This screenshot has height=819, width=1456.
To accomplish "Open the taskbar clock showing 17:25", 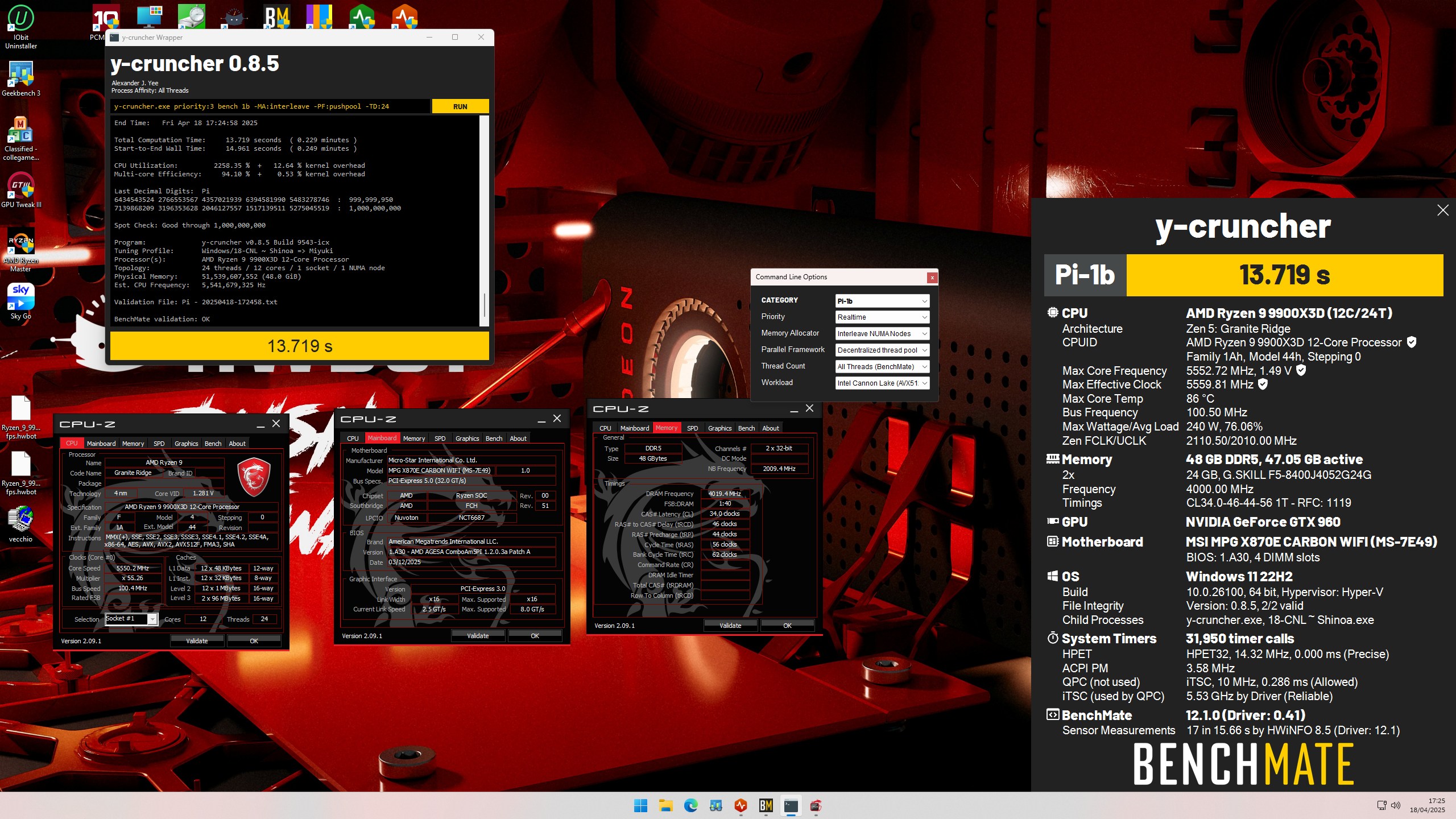I will 1428,805.
